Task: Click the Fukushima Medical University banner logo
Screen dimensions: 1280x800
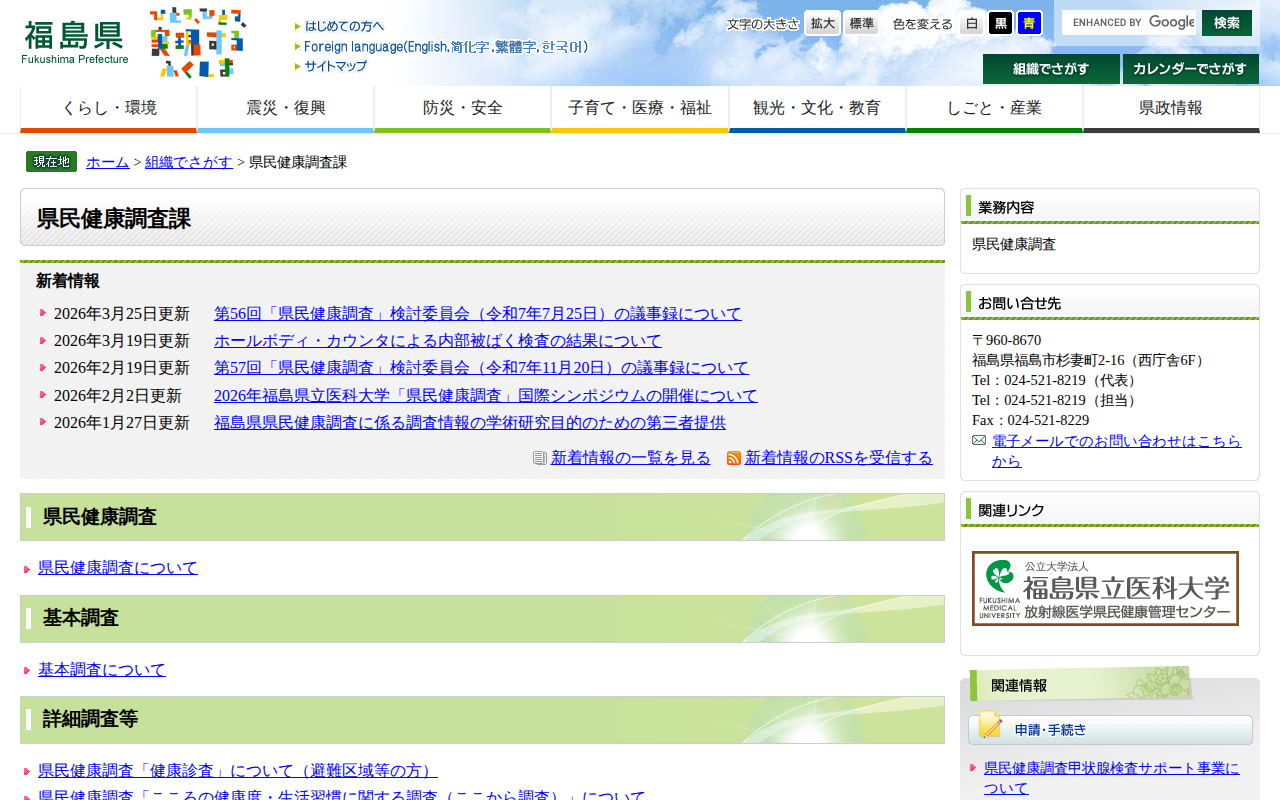Action: [x=1103, y=588]
